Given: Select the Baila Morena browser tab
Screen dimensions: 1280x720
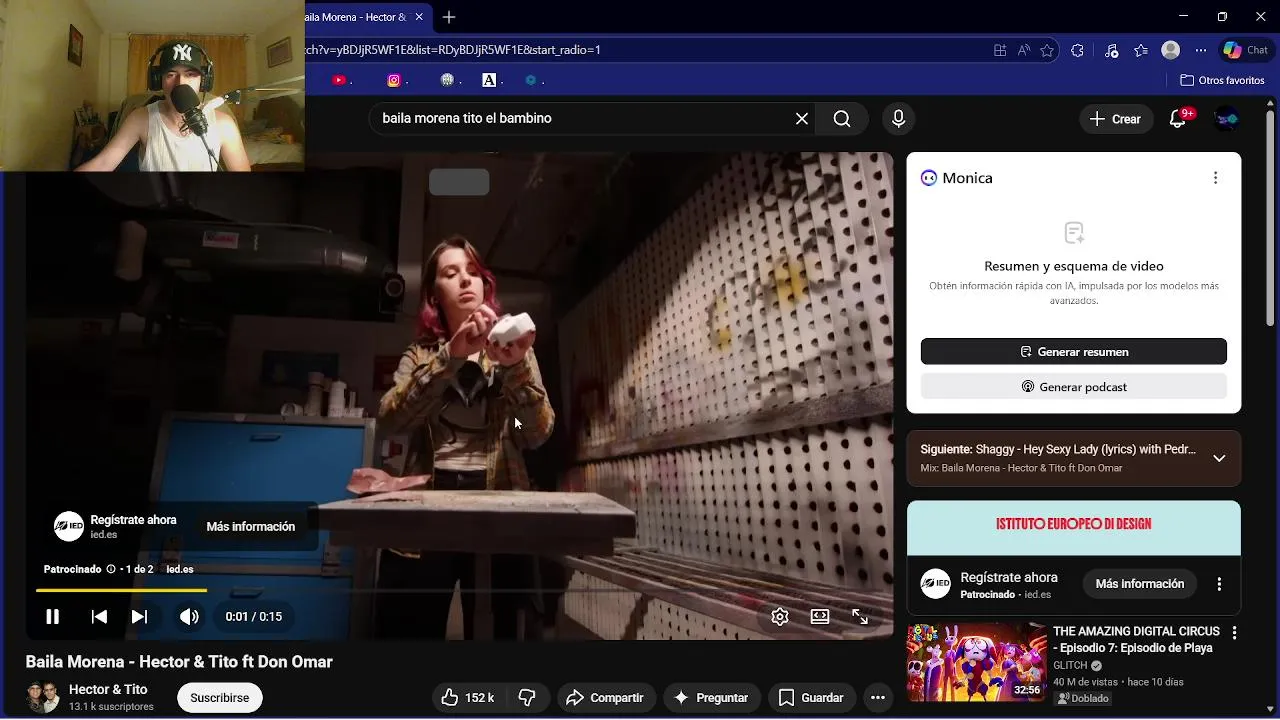Looking at the screenshot, I should [x=355, y=17].
